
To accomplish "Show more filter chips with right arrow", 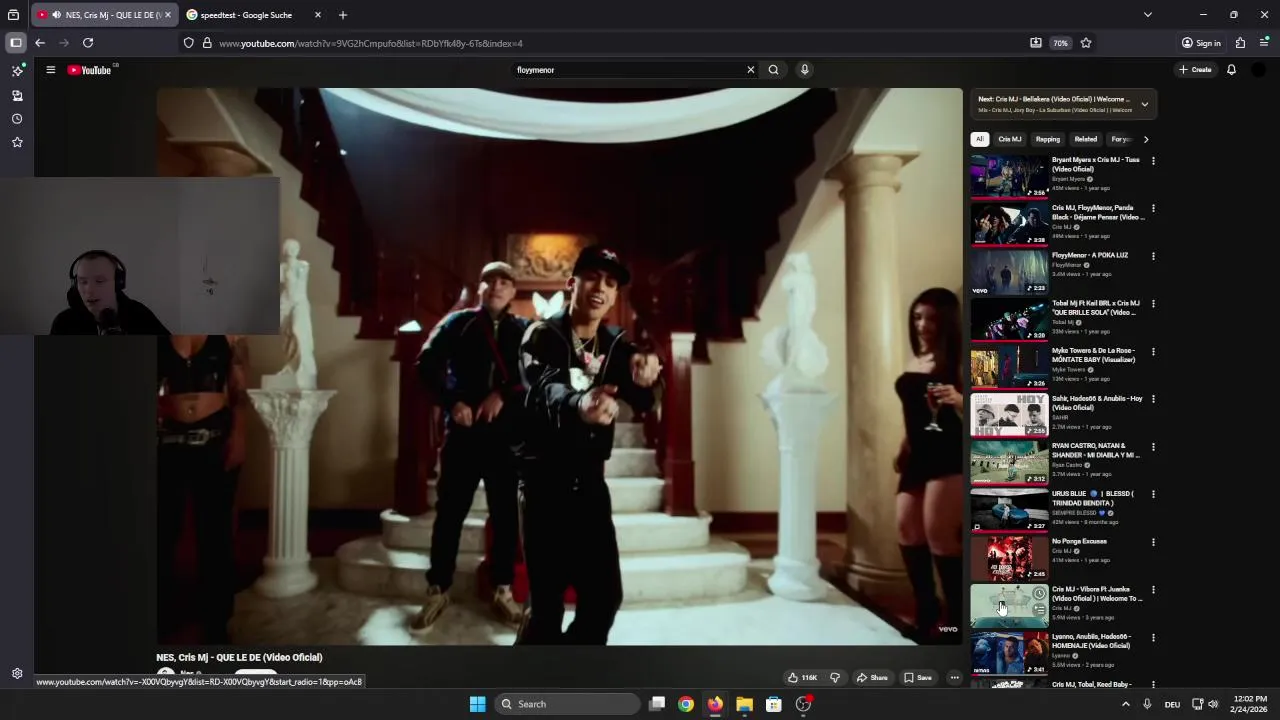I will (1146, 139).
